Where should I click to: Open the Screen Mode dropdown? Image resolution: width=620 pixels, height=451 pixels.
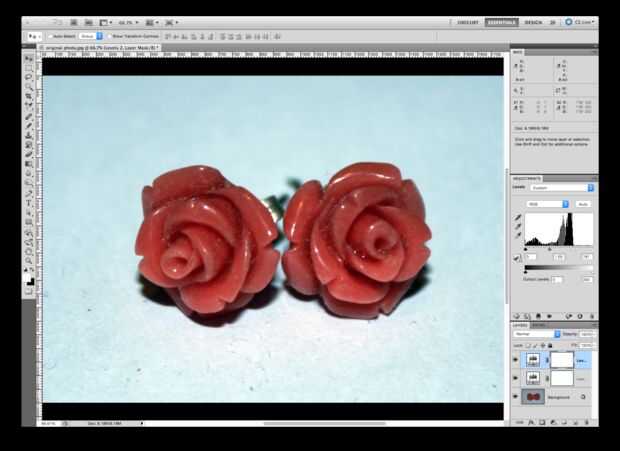[171, 23]
